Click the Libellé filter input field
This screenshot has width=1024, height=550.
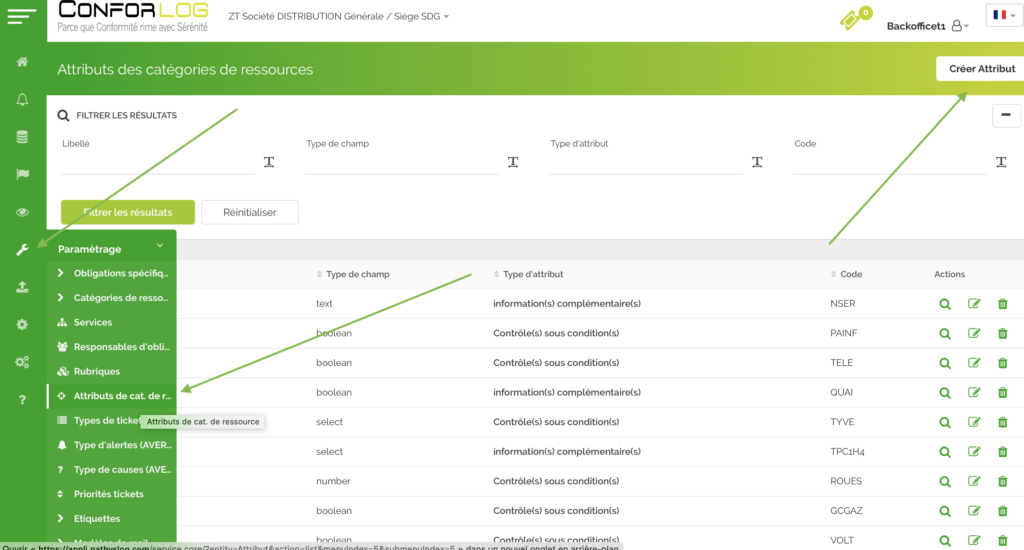point(158,162)
